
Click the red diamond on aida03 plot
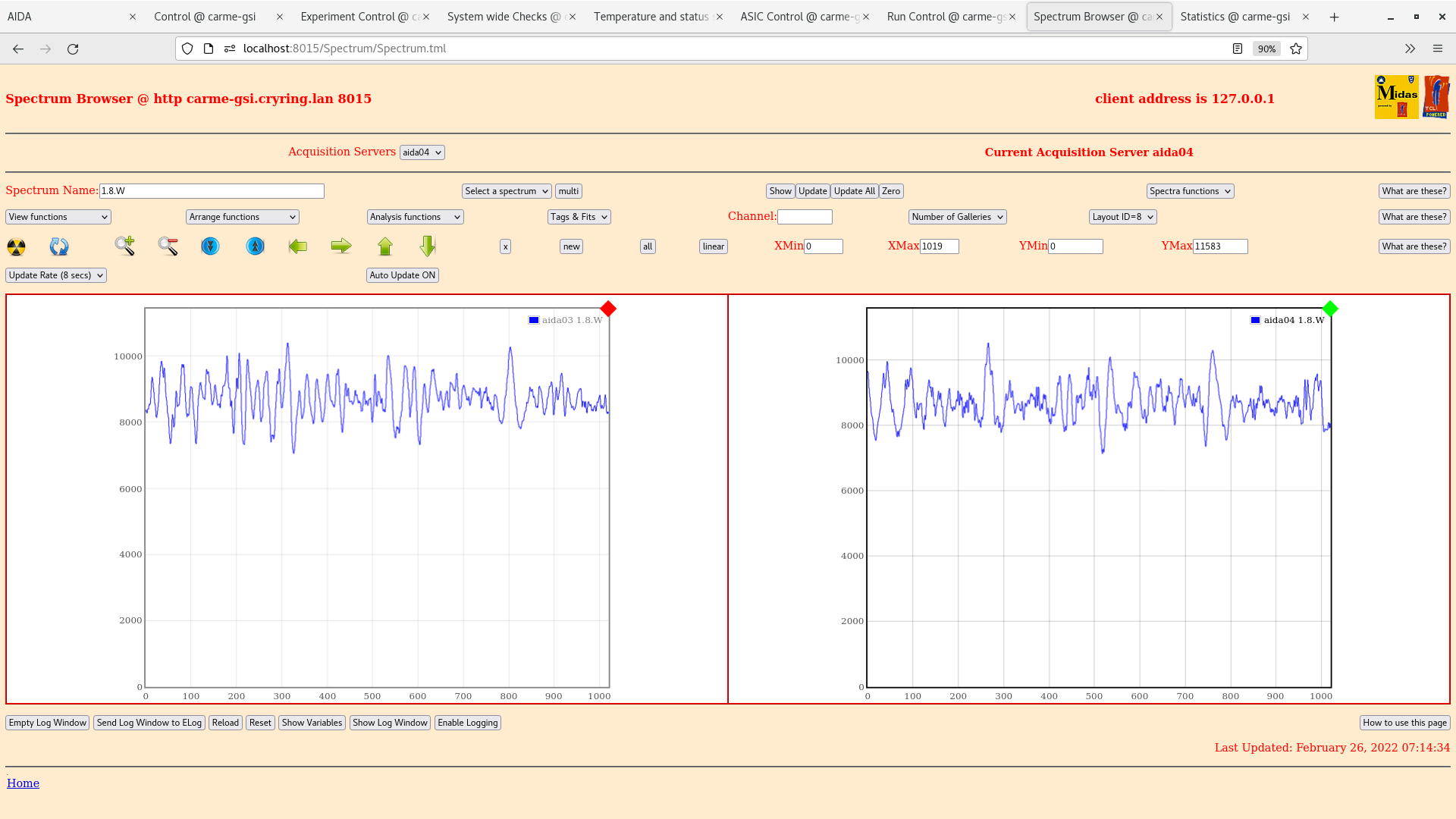click(608, 309)
